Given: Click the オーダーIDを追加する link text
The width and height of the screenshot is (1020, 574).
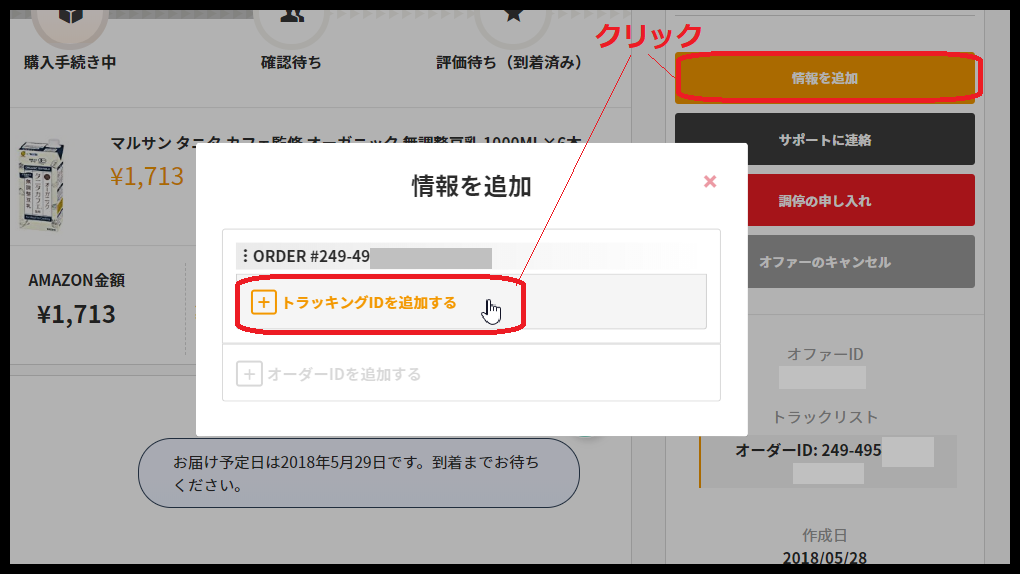Looking at the screenshot, I should click(344, 374).
